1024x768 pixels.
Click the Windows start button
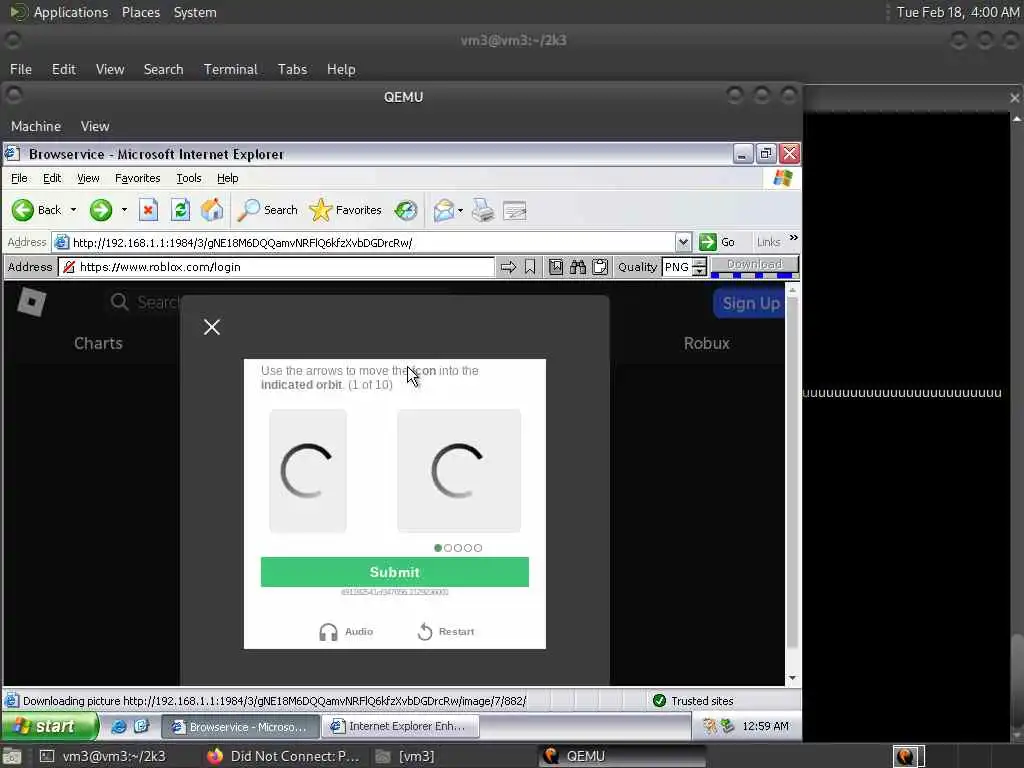pyautogui.click(x=50, y=726)
